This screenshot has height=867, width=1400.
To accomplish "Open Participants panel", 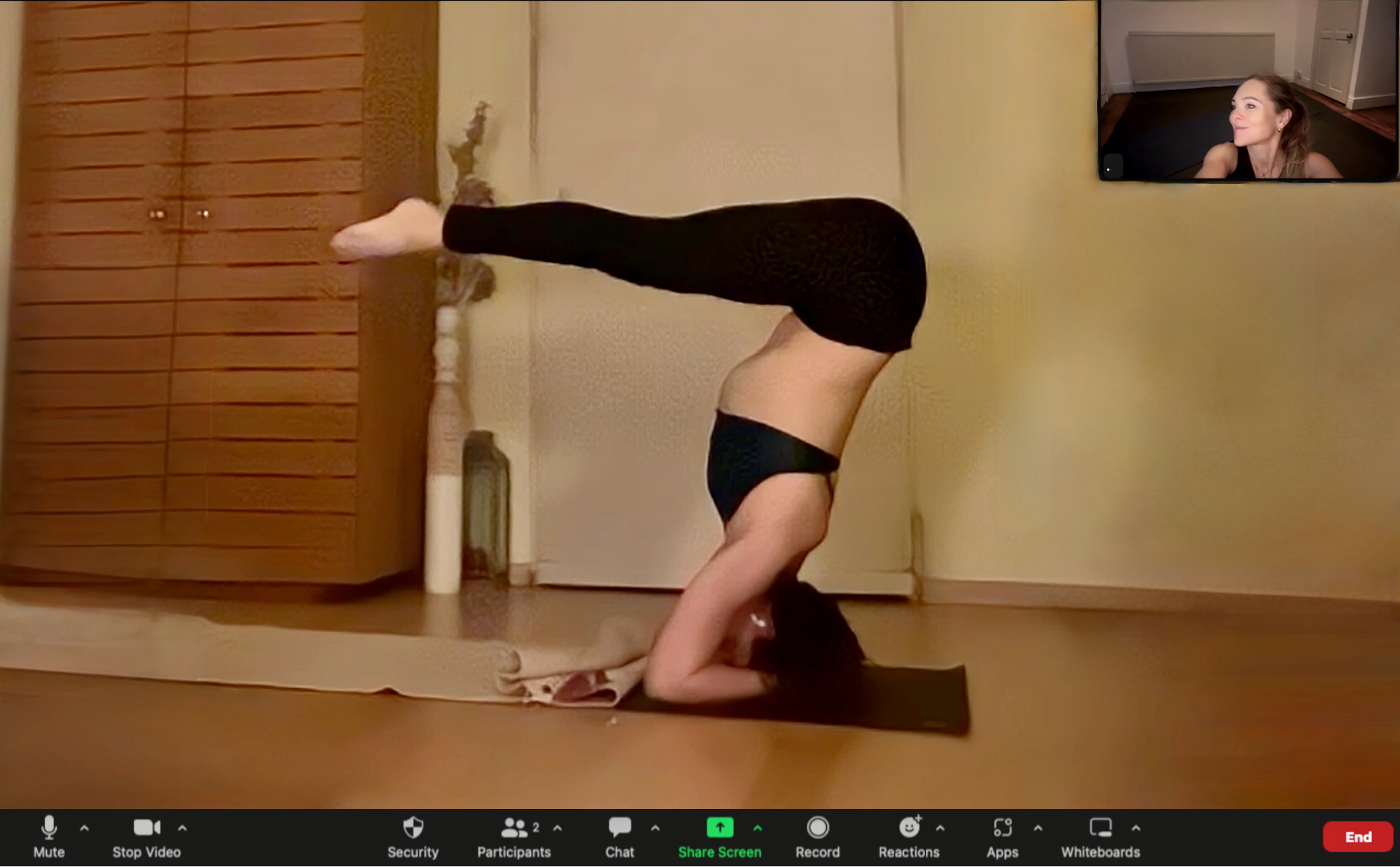I will tap(513, 829).
